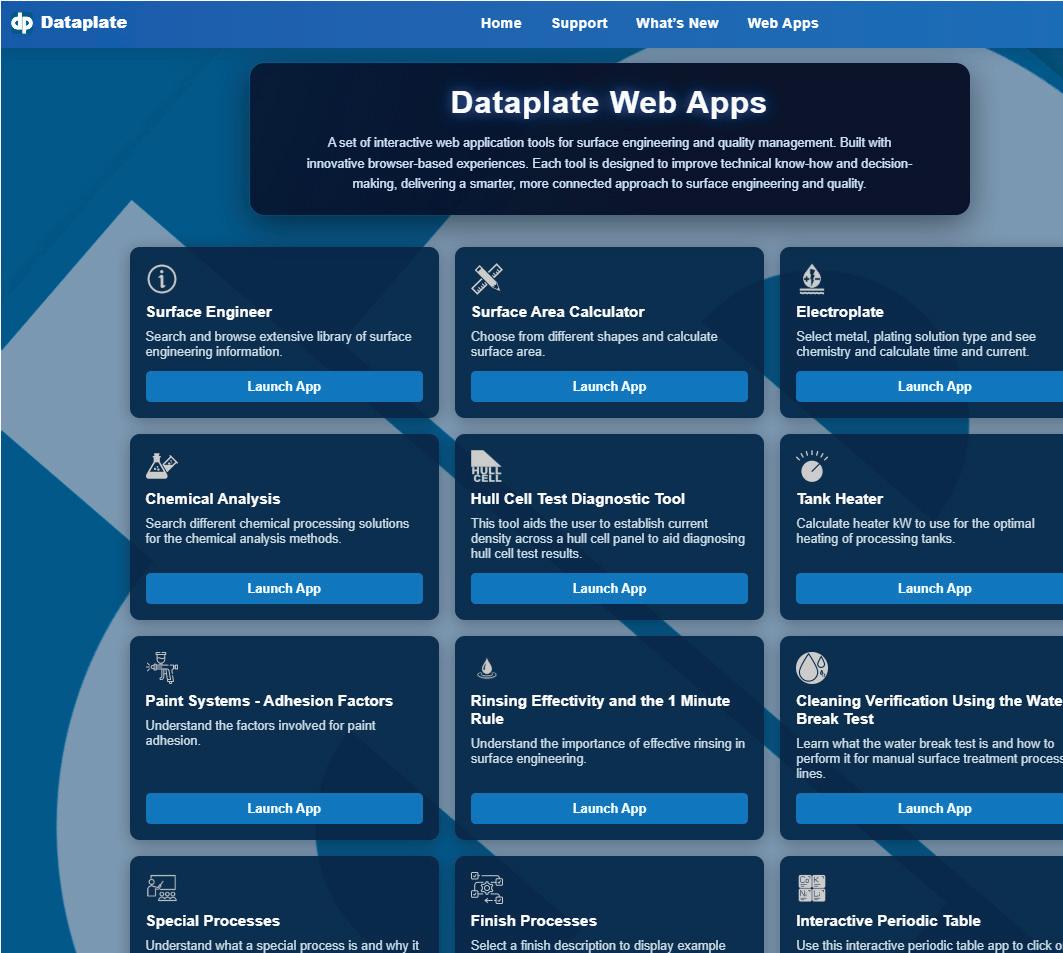The height and width of the screenshot is (953, 1063).
Task: Launch the Chemical Analysis app
Action: (284, 588)
